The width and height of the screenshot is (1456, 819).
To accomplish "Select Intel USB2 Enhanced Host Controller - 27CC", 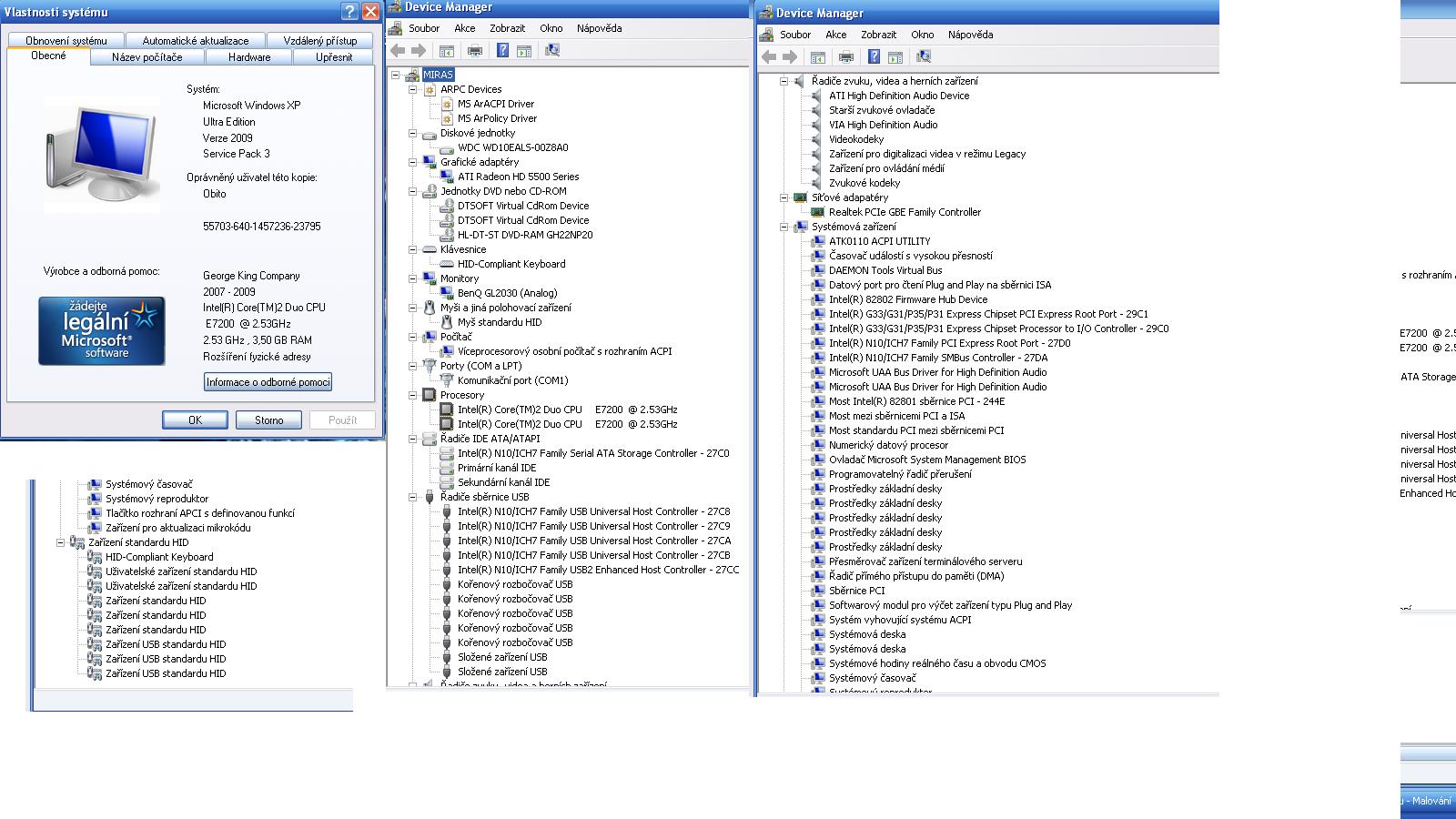I will (x=599, y=570).
